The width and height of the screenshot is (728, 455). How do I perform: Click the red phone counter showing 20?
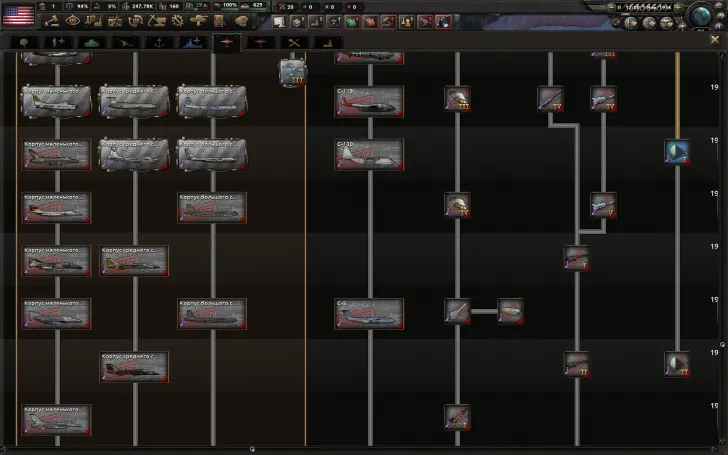pyautogui.click(x=286, y=7)
